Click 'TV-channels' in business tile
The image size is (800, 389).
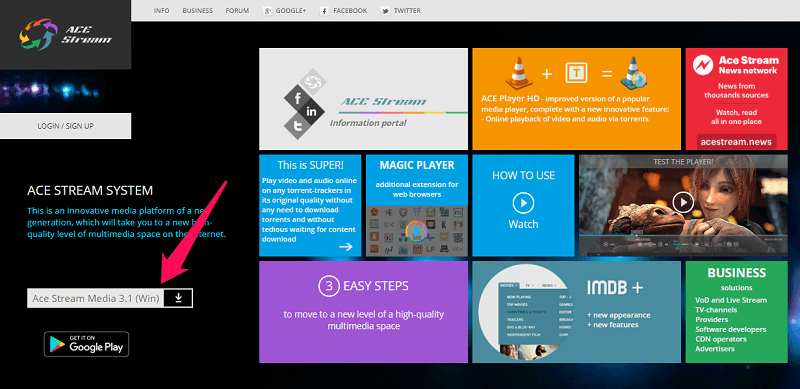tap(716, 310)
